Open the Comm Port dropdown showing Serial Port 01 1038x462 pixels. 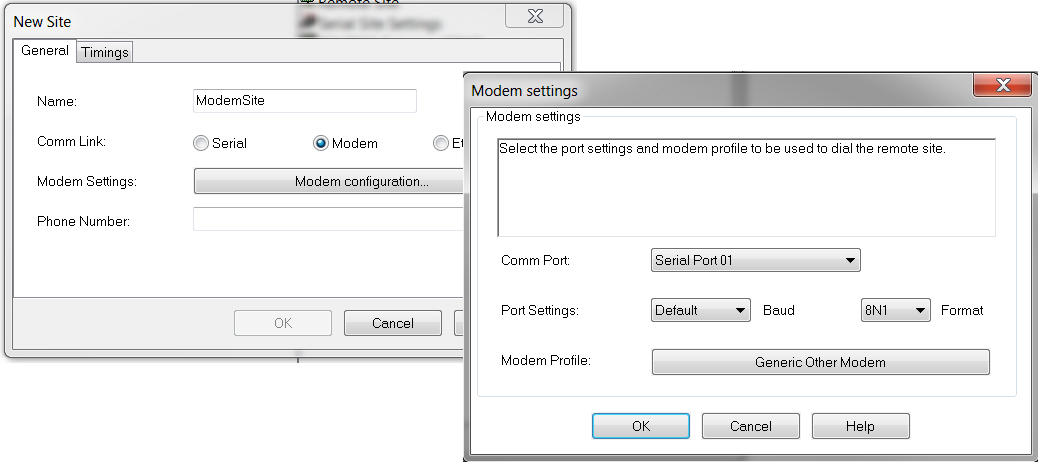coord(755,260)
